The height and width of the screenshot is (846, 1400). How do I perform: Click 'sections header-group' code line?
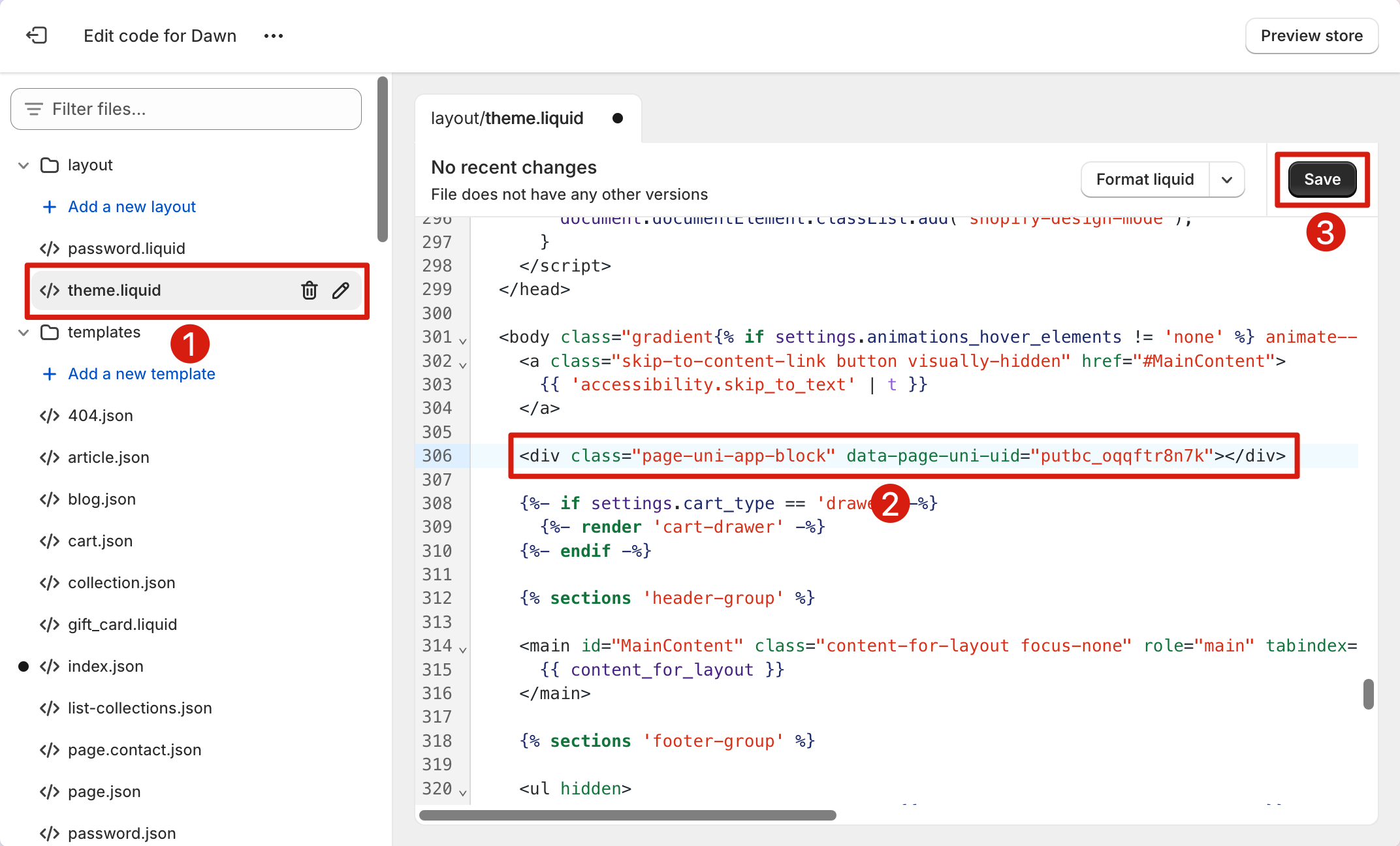pyautogui.click(x=667, y=598)
